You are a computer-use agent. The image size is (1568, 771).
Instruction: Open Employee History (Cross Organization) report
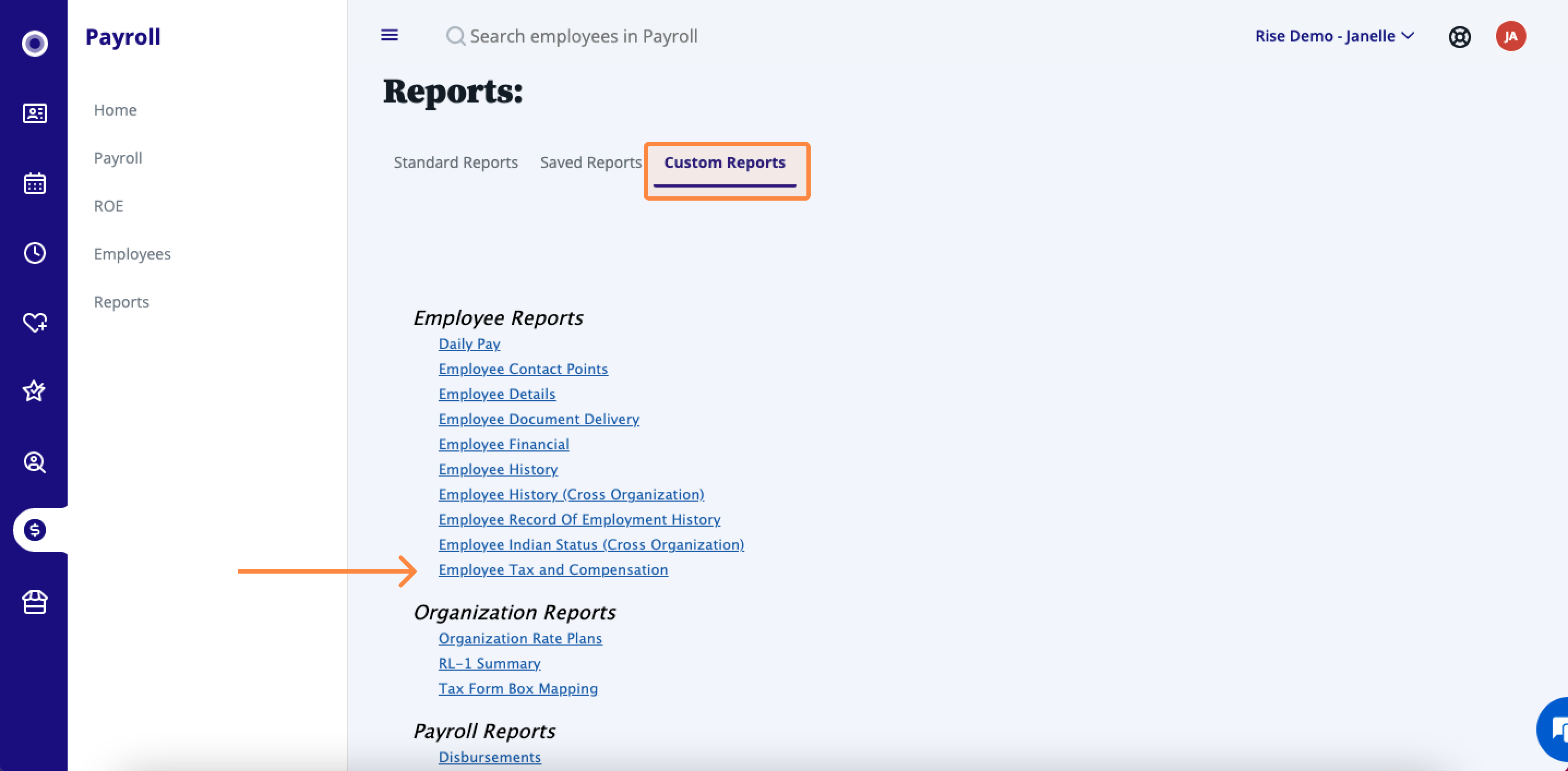[571, 494]
